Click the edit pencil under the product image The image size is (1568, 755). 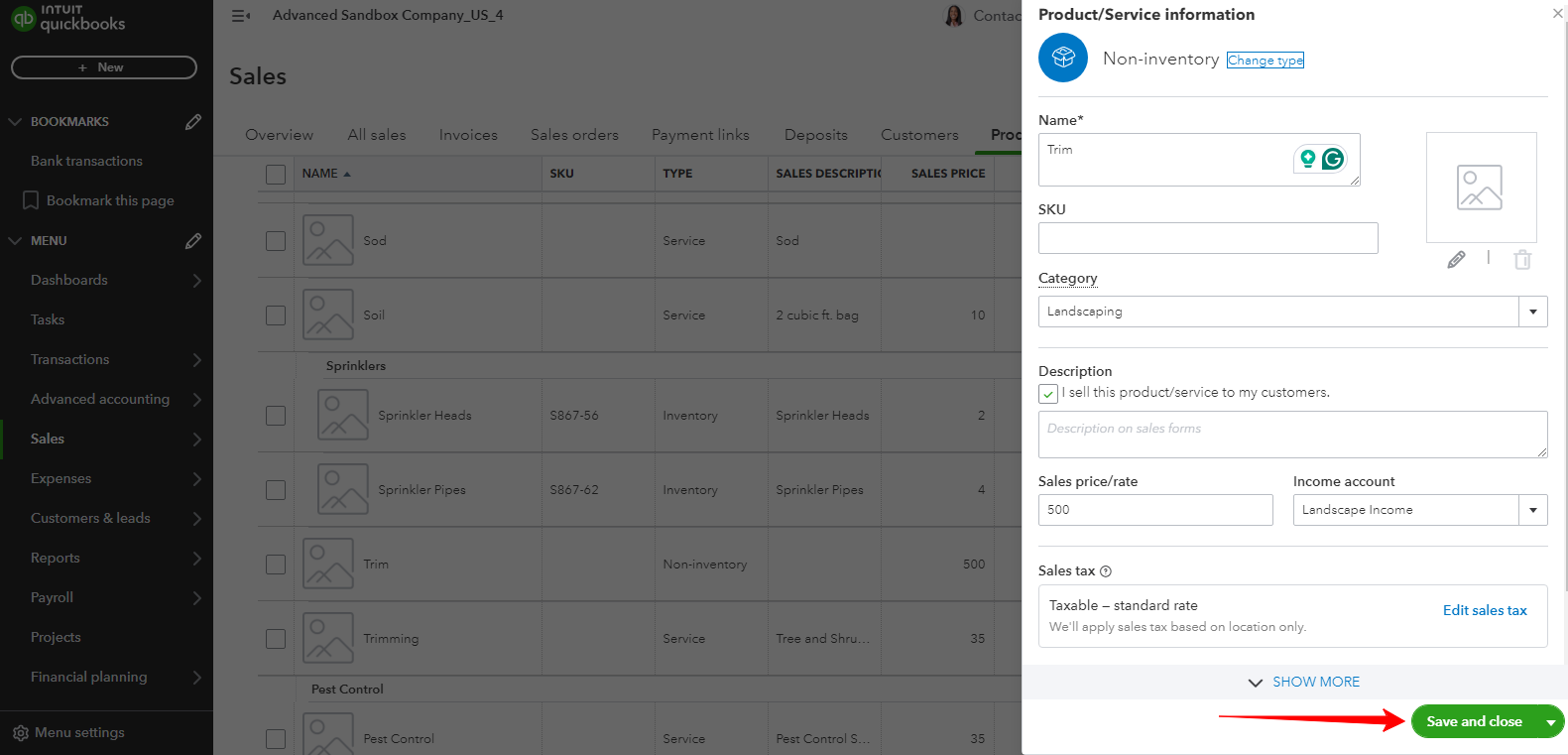pyautogui.click(x=1456, y=260)
